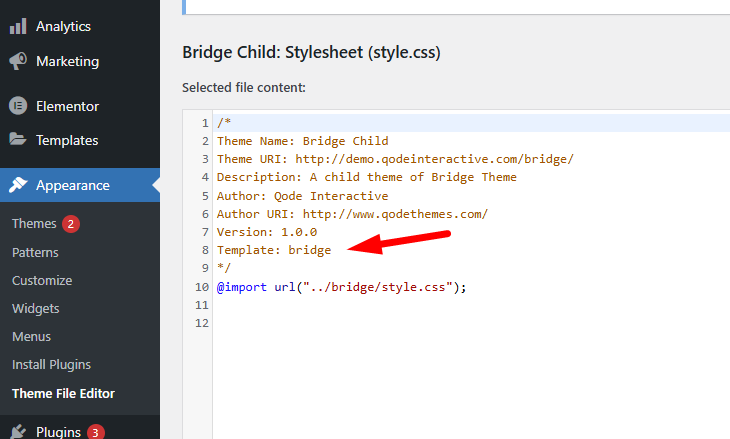Screen dimensions: 730x439
Task: Click the Plugins update count badge
Action: click(x=95, y=432)
